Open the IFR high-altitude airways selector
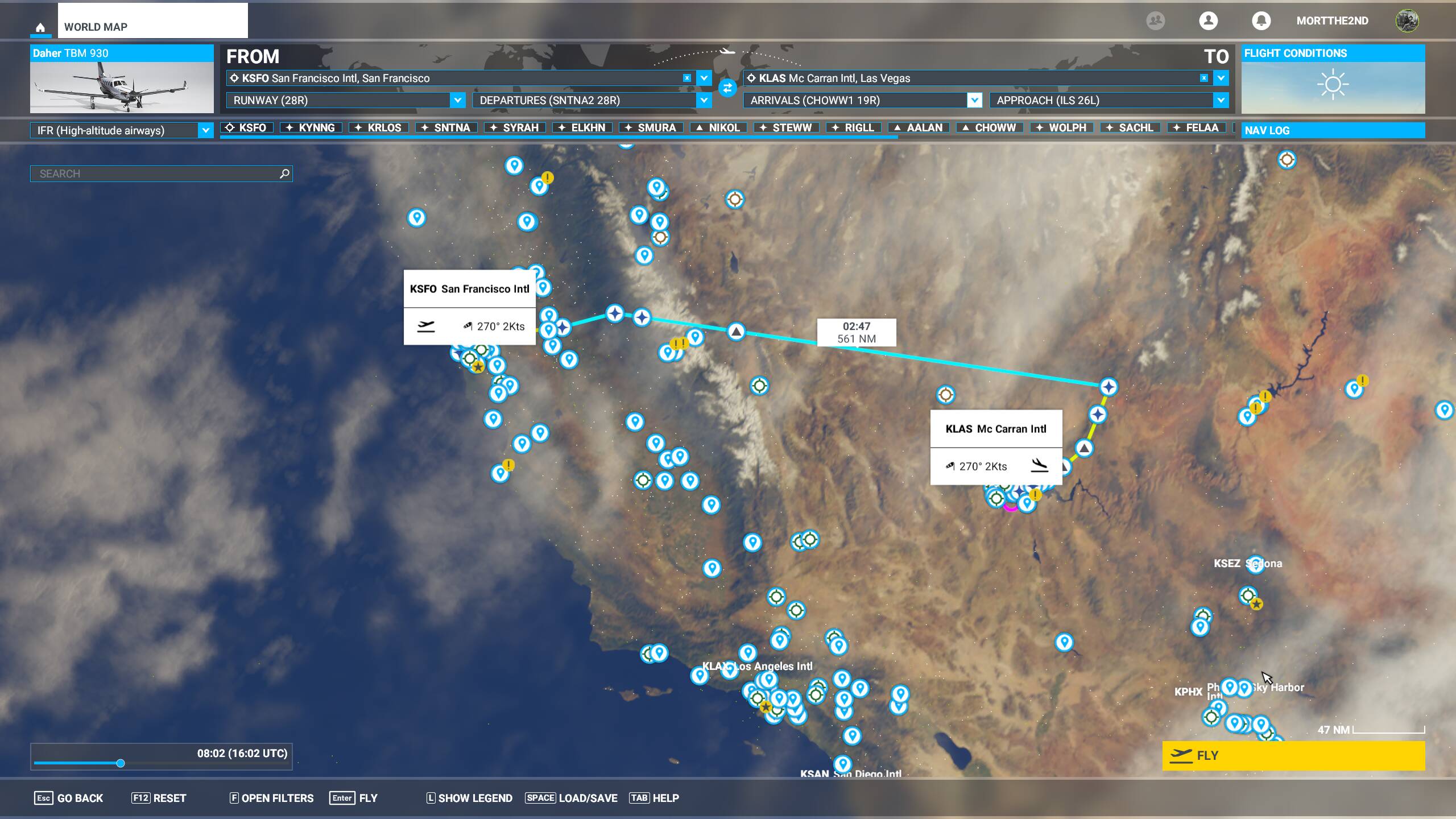Viewport: 1456px width, 819px height. tap(120, 130)
